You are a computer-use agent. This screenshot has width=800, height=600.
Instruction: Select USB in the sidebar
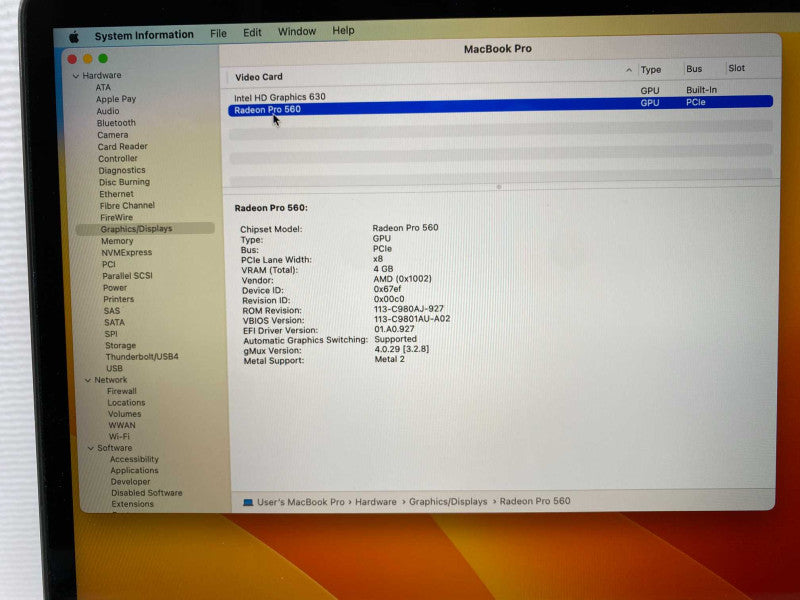[114, 368]
